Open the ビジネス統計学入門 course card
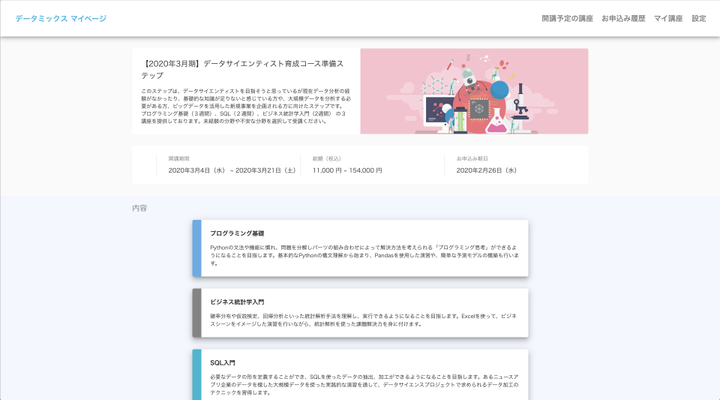 tap(360, 313)
